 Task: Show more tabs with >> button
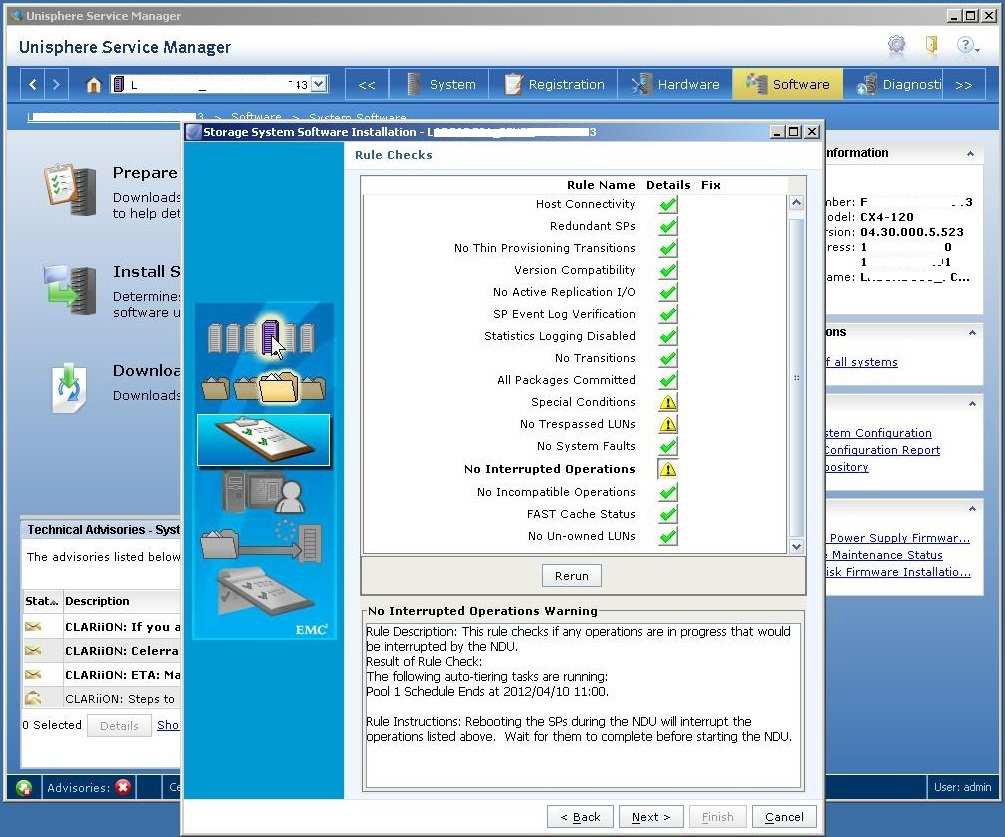coord(963,85)
